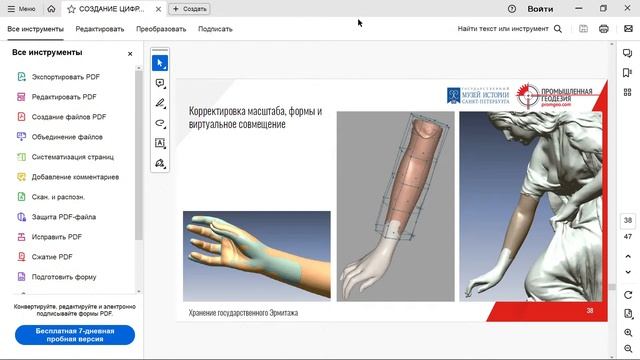Screen dimensions: 640x360
Task: Click the statue scan image on slide
Action: tap(530, 206)
